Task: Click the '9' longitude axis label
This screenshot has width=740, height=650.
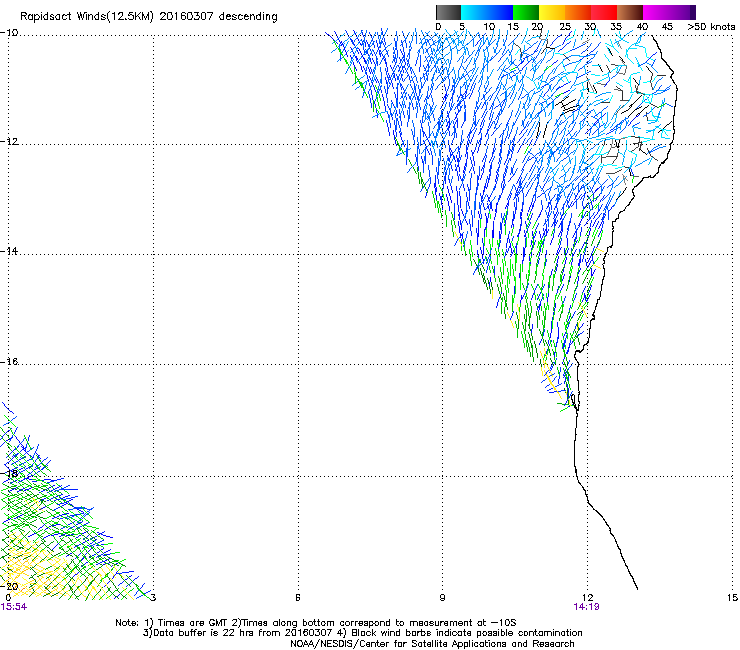Action: click(442, 598)
